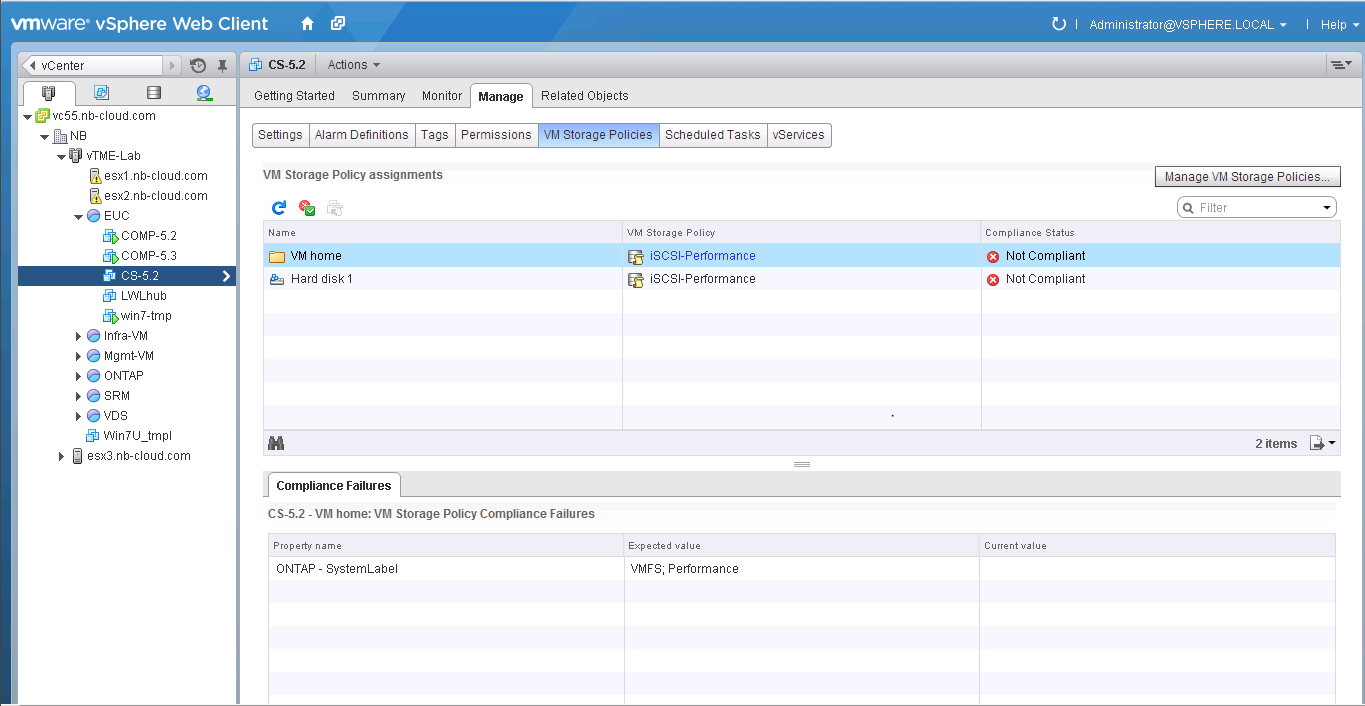Screen dimensions: 1365x706
Task: Expand the ONTAP resource pool
Action: pos(78,376)
